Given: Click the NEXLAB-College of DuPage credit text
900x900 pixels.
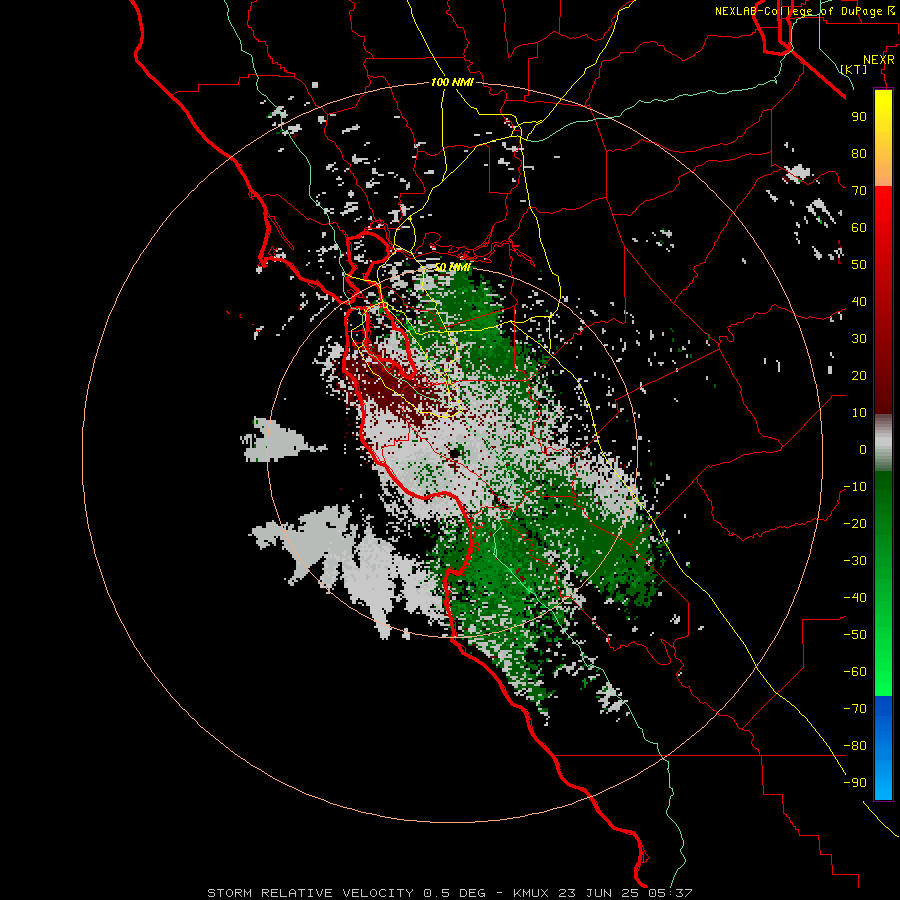Looking at the screenshot, I should (806, 11).
